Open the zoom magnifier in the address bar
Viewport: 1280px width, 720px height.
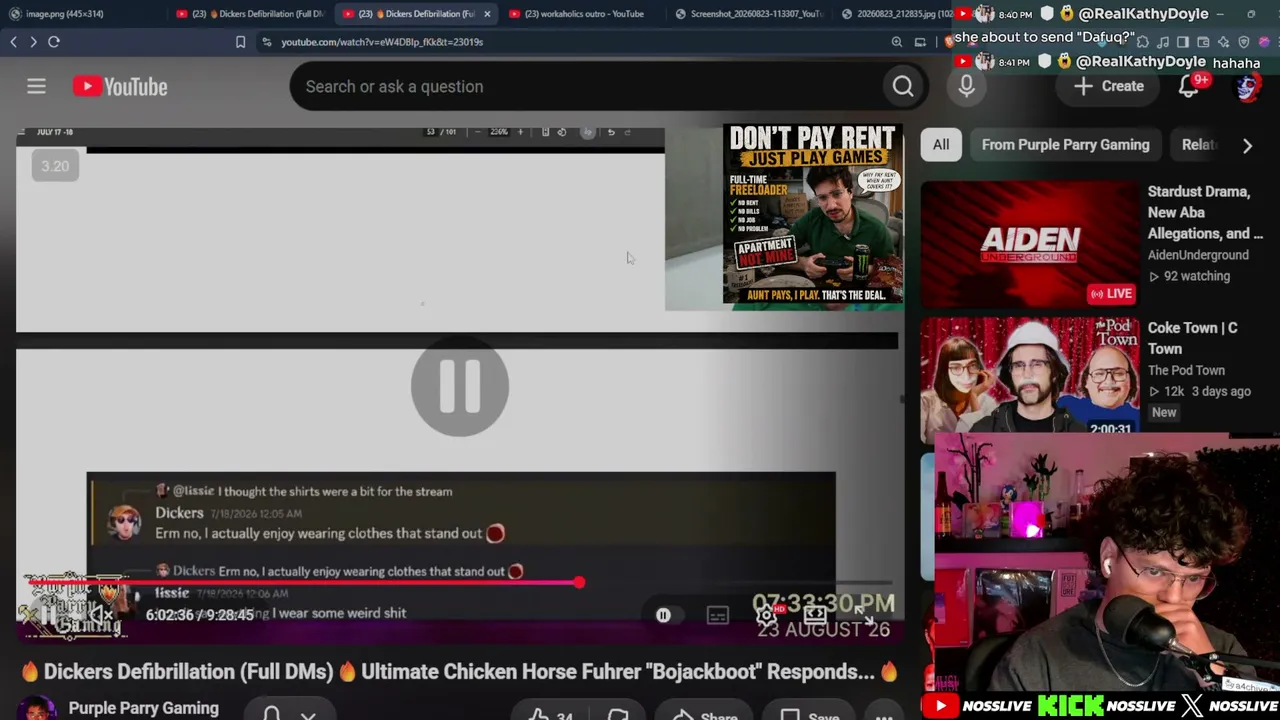pos(897,42)
